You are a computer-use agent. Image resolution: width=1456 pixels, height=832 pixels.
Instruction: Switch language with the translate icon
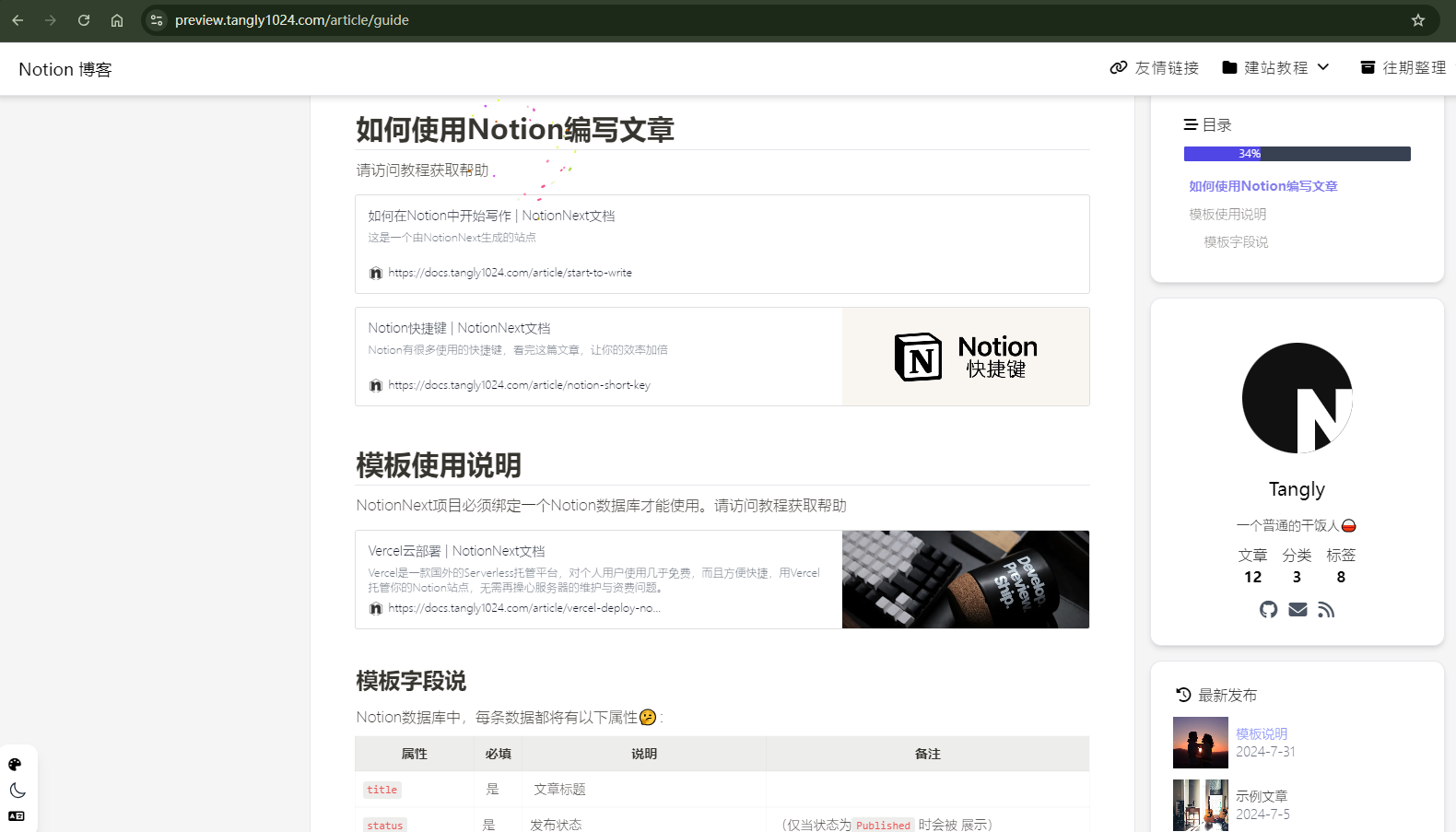pos(17,816)
